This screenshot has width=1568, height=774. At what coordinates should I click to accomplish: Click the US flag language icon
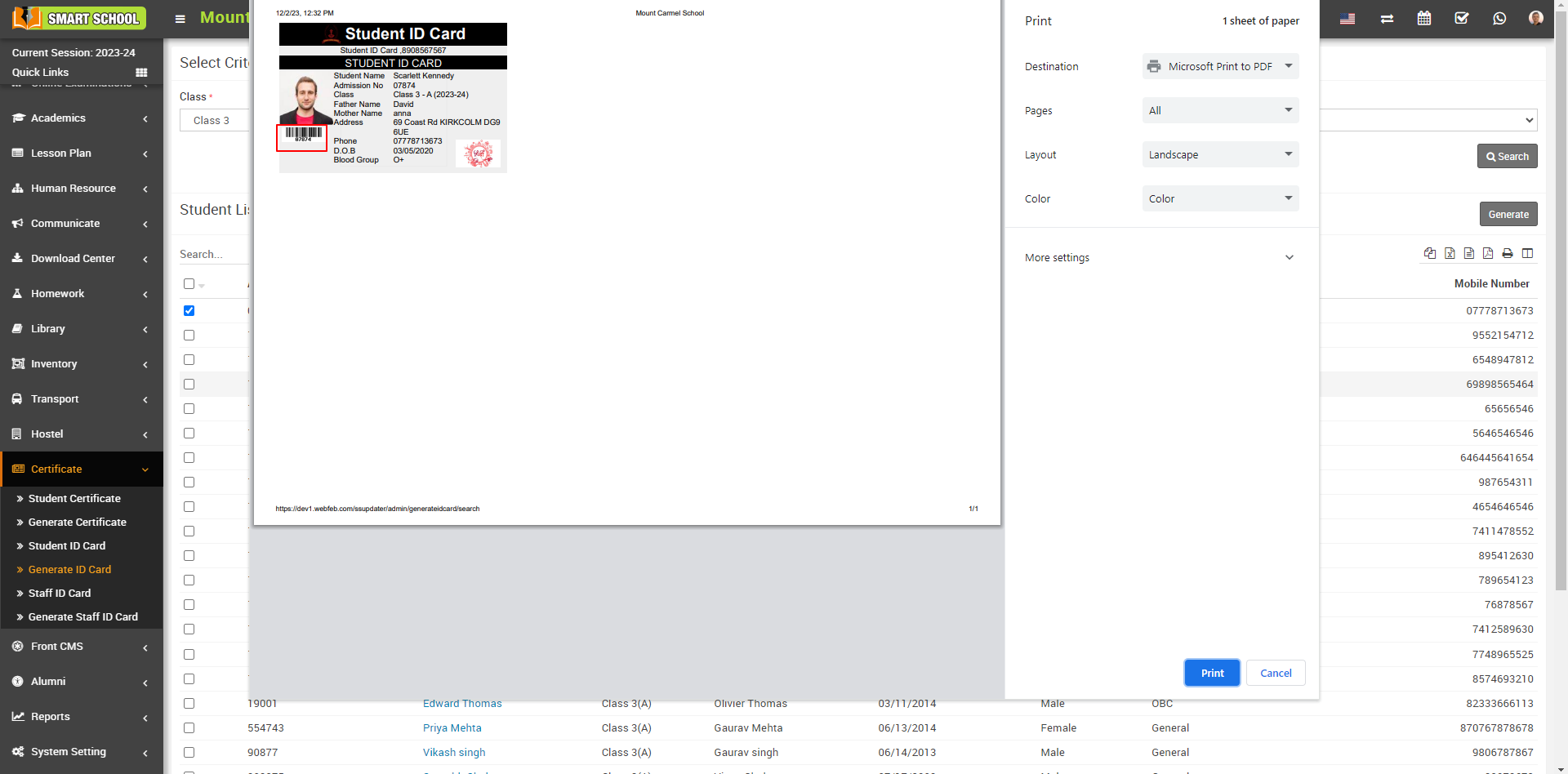pyautogui.click(x=1347, y=18)
